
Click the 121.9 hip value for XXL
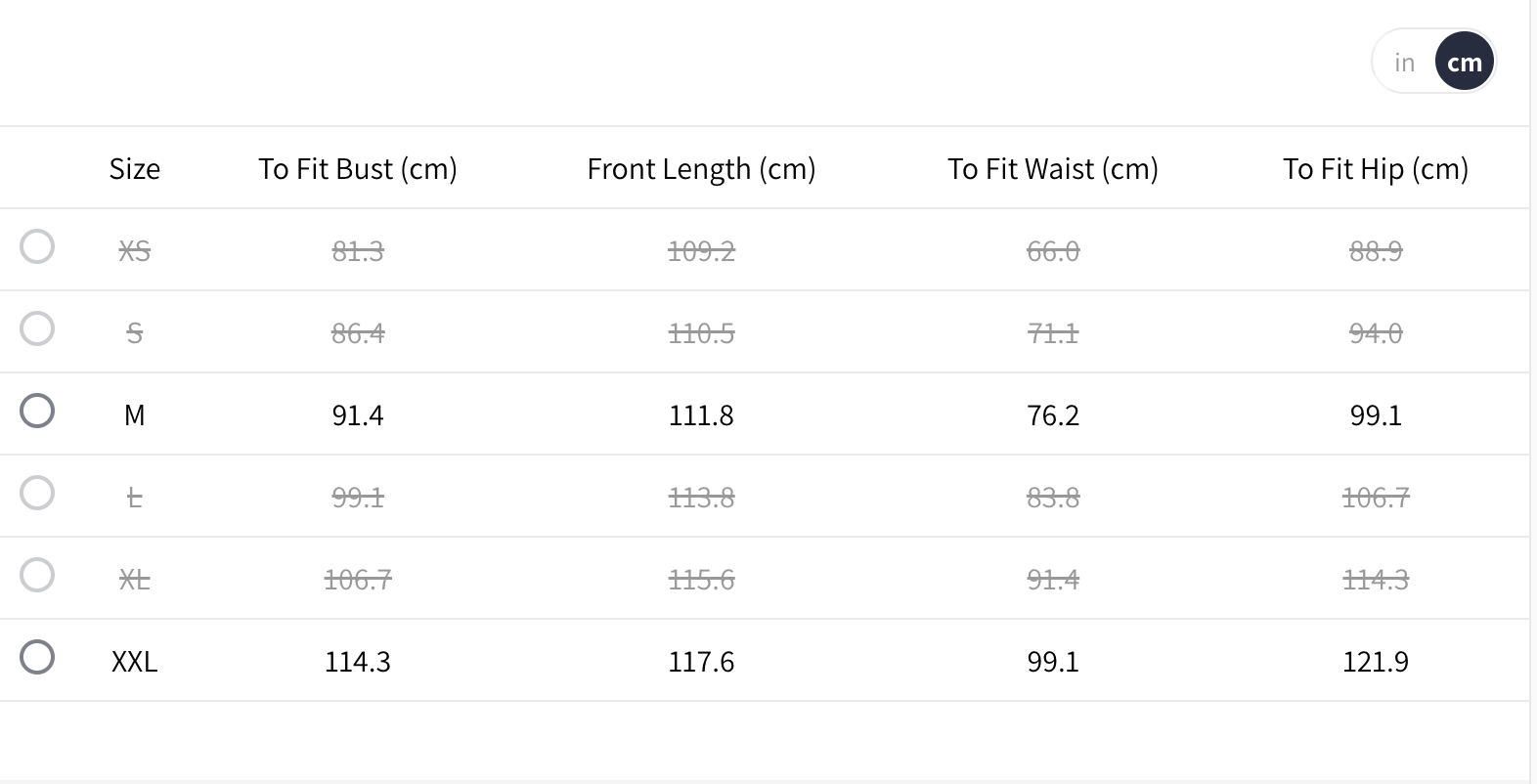tap(1376, 662)
